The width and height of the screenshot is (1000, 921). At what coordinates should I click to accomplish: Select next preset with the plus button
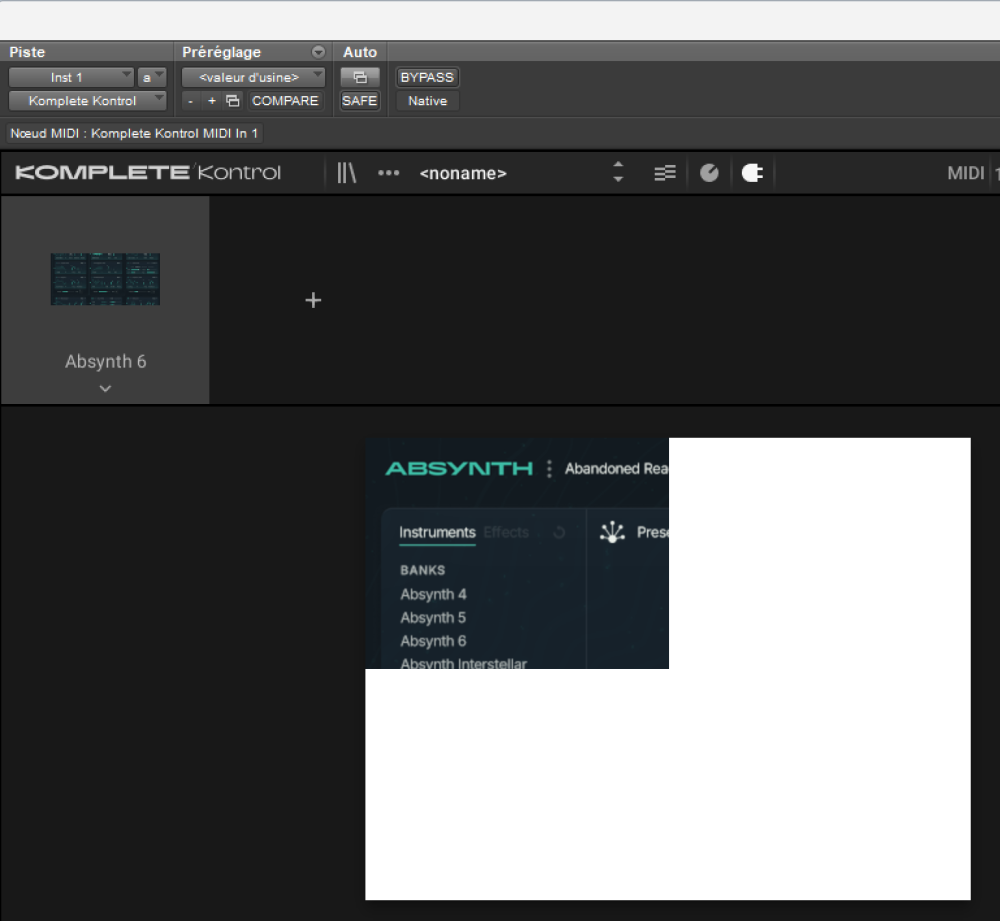click(212, 101)
